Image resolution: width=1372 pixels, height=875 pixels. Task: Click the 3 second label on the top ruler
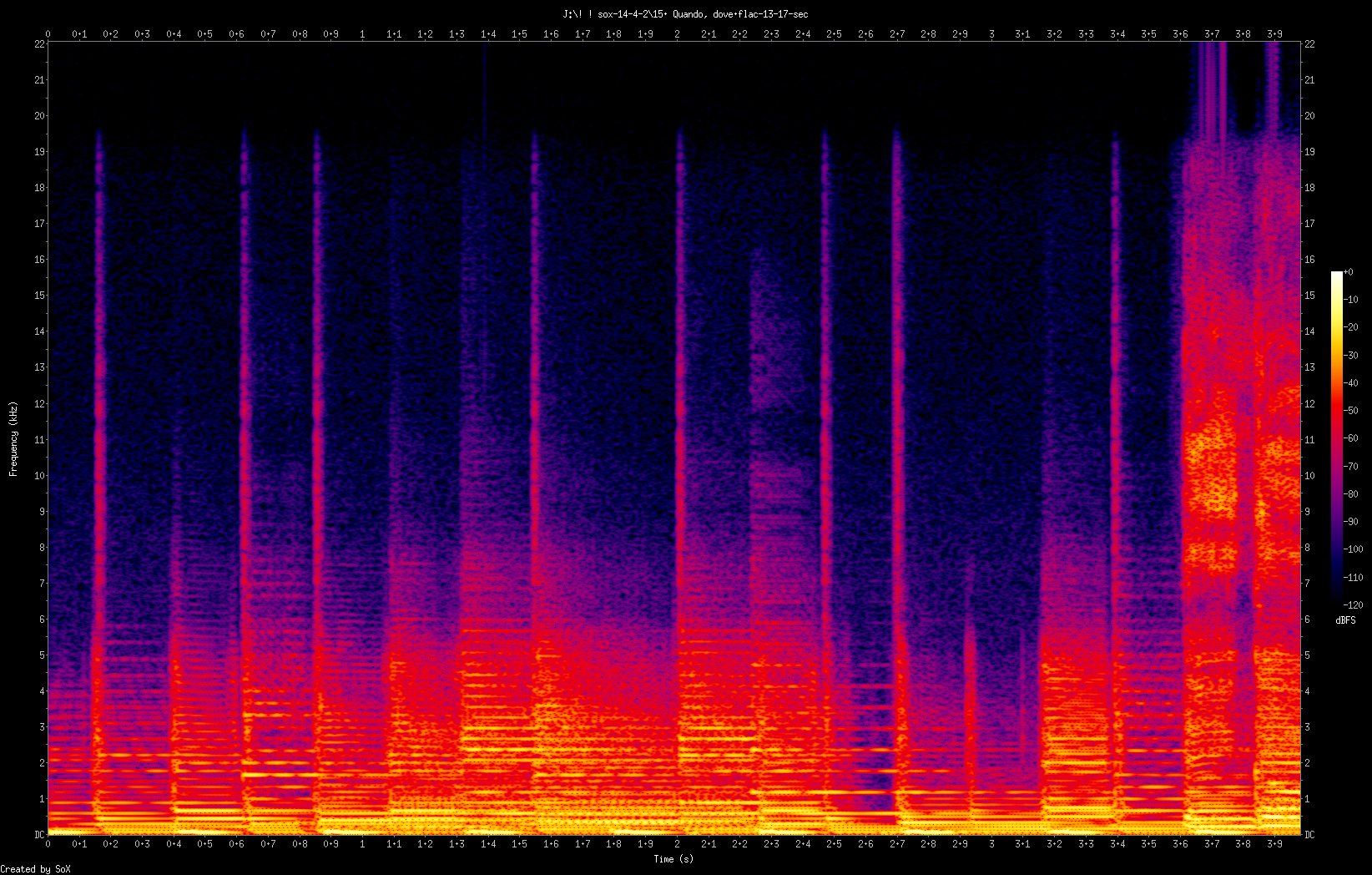point(991,33)
